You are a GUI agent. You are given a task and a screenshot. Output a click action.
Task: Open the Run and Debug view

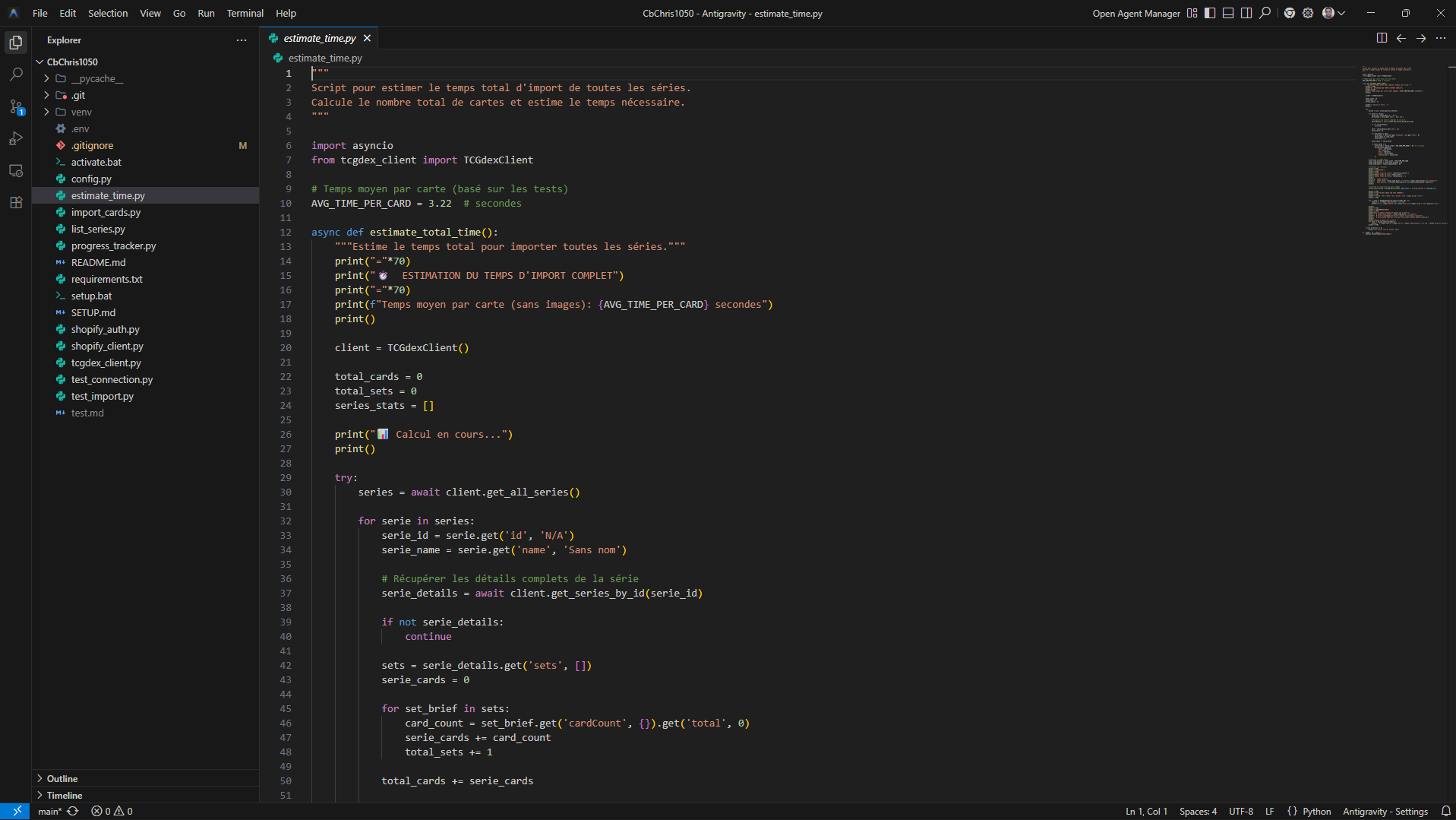point(16,139)
